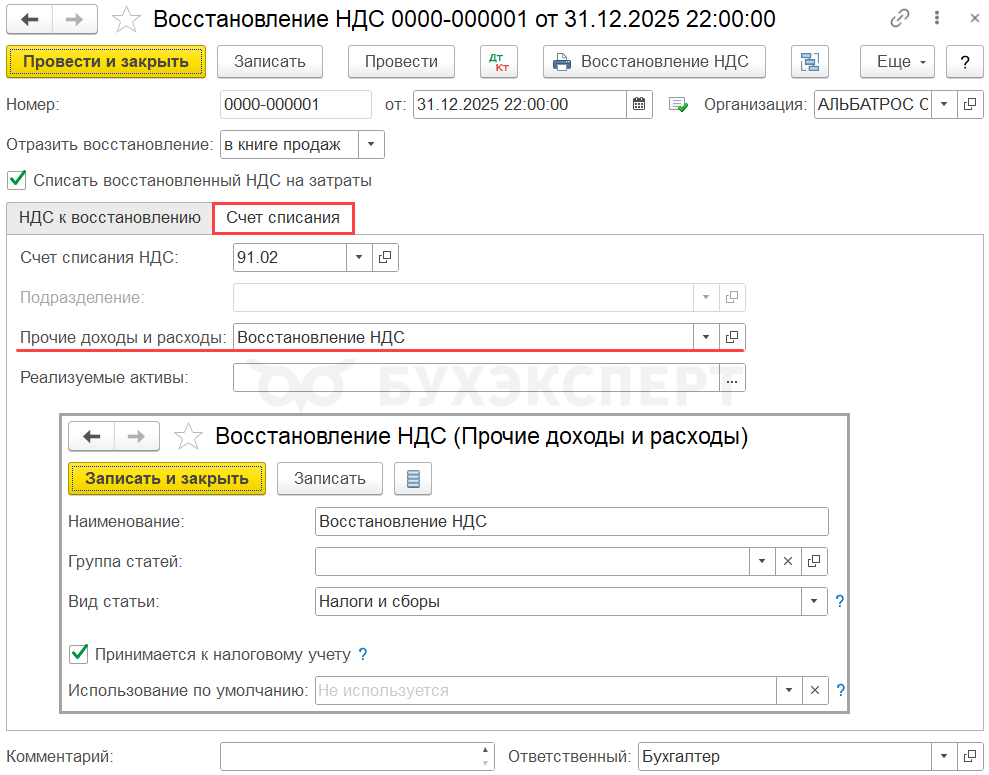Screen dimensions: 989x775
Task: Copy link using the chain icon
Action: pyautogui.click(x=900, y=19)
